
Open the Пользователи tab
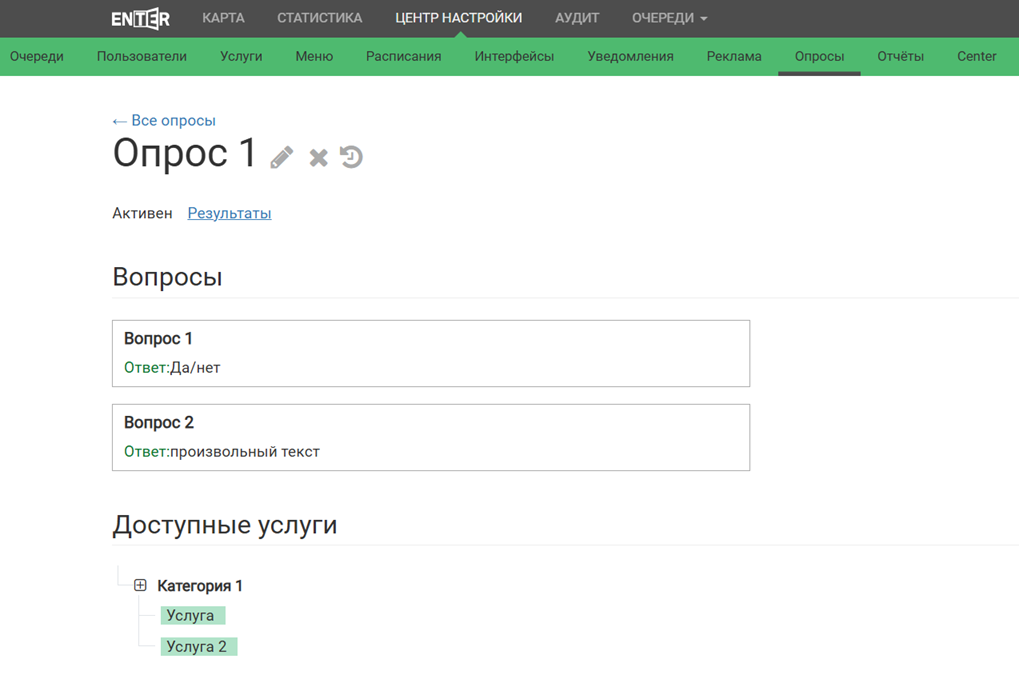coord(142,56)
